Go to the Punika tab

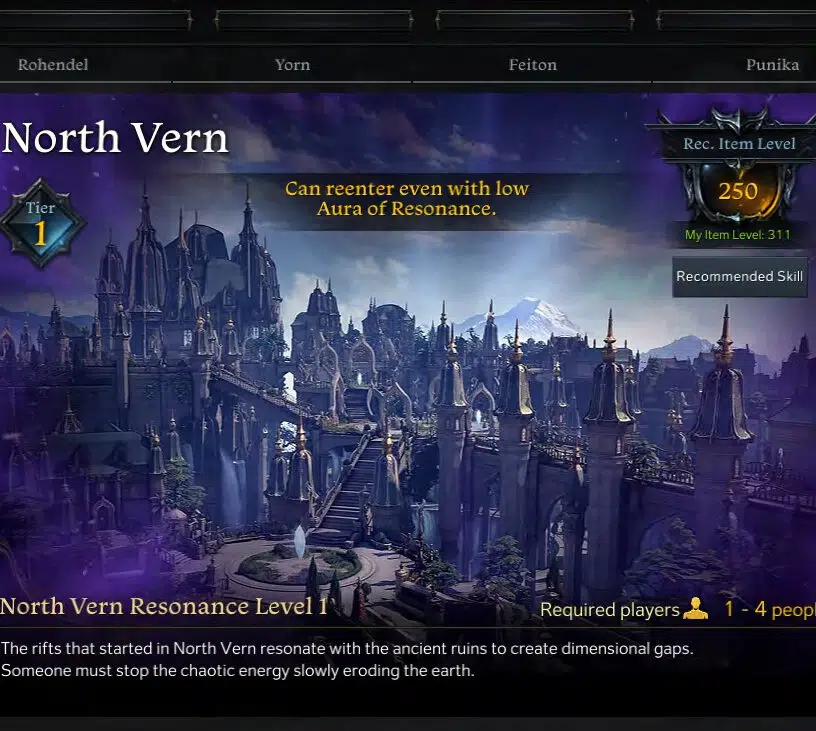[772, 65]
